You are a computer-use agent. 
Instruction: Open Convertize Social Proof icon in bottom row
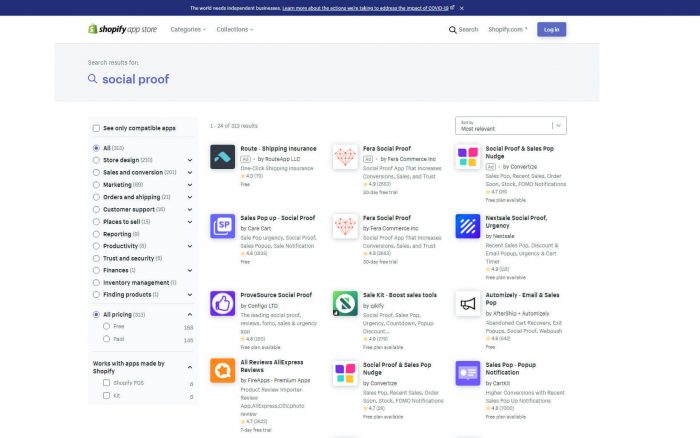coord(345,373)
